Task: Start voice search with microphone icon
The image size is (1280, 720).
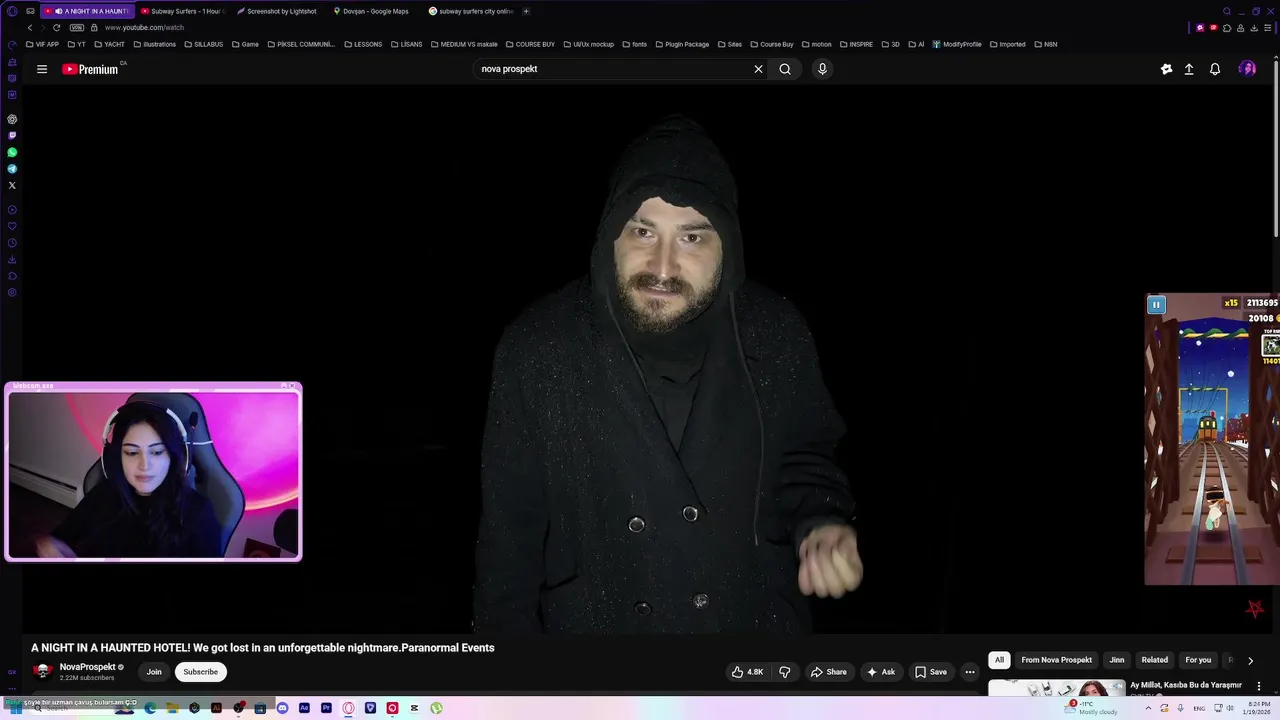Action: [x=822, y=69]
